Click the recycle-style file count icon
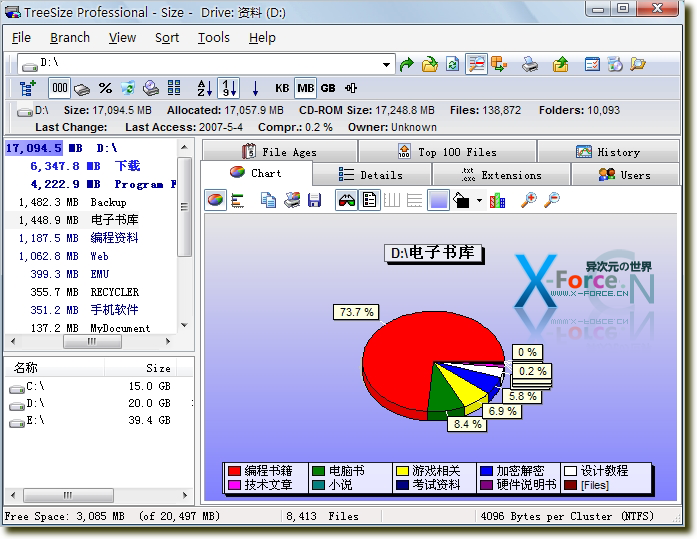 (128, 88)
